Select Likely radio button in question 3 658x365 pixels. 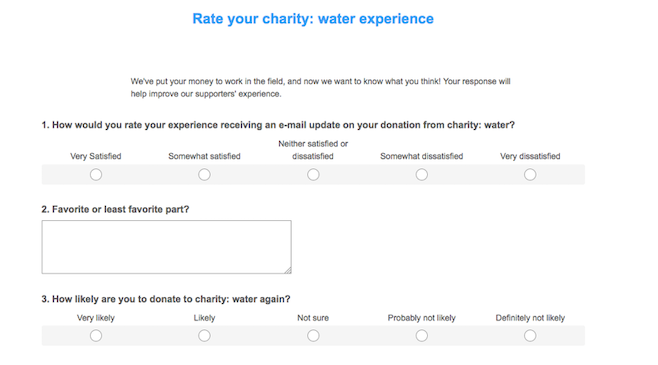(204, 336)
